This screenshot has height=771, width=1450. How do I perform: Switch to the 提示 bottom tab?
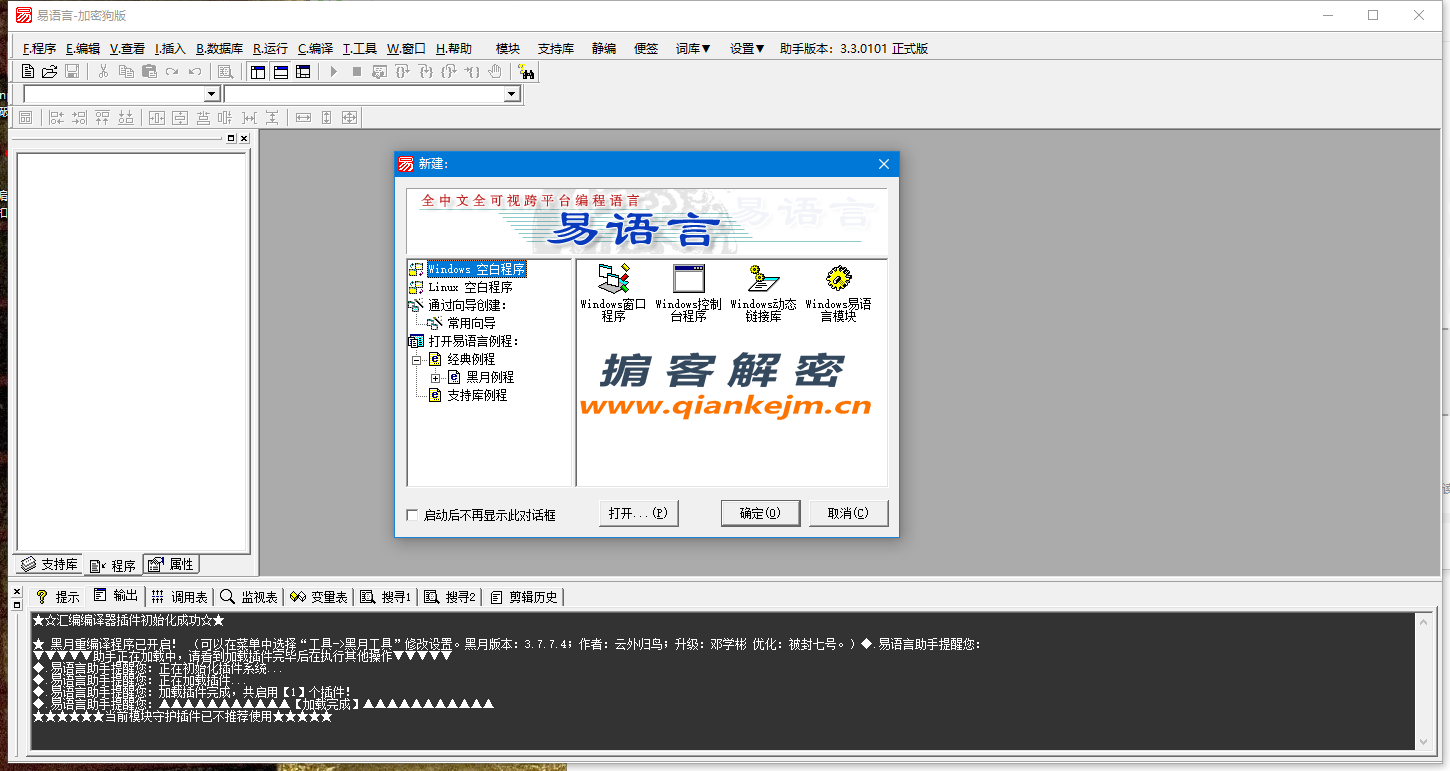click(x=58, y=597)
